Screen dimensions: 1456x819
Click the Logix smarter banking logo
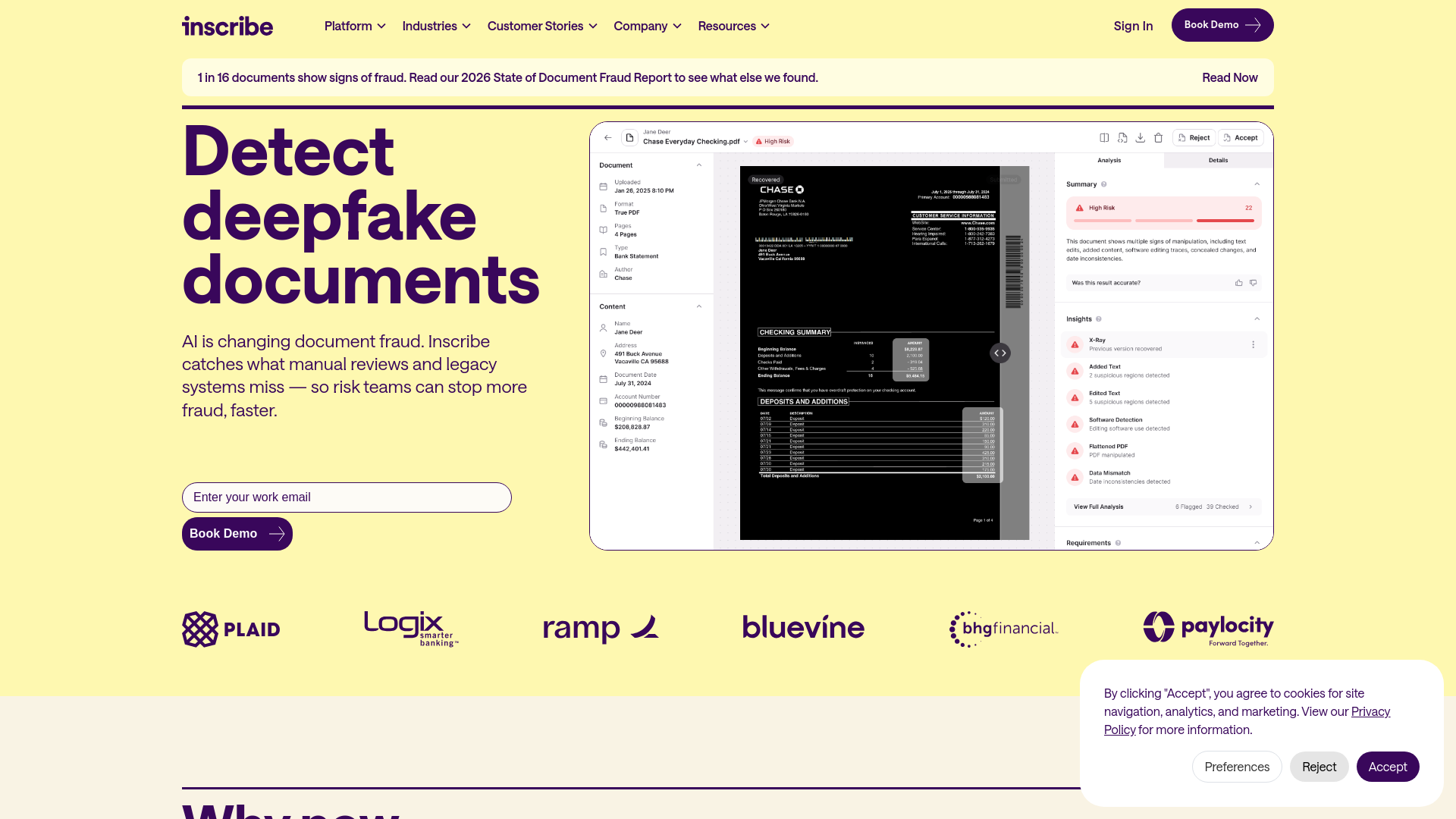coord(411,629)
